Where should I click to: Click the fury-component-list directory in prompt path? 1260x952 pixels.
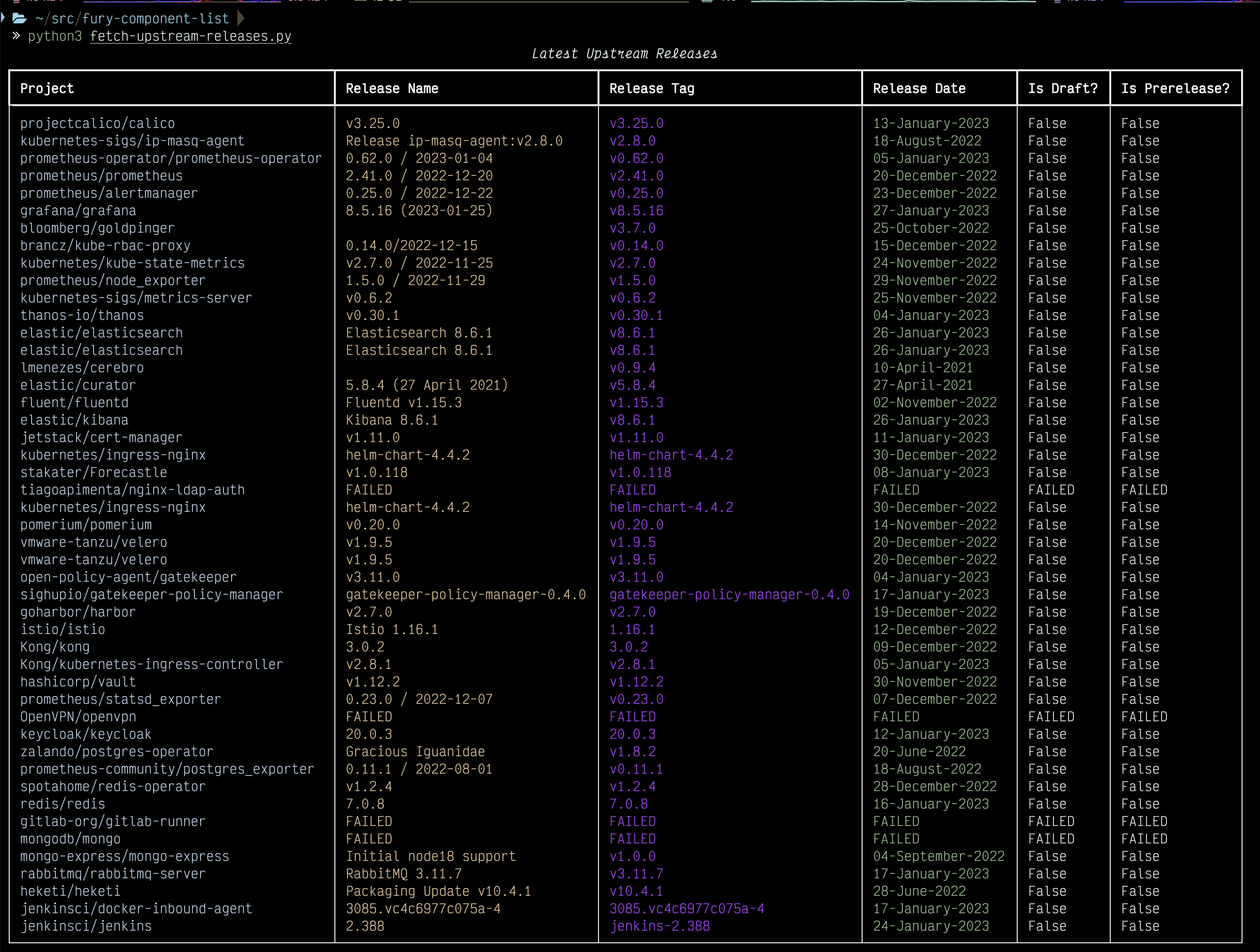click(x=155, y=19)
